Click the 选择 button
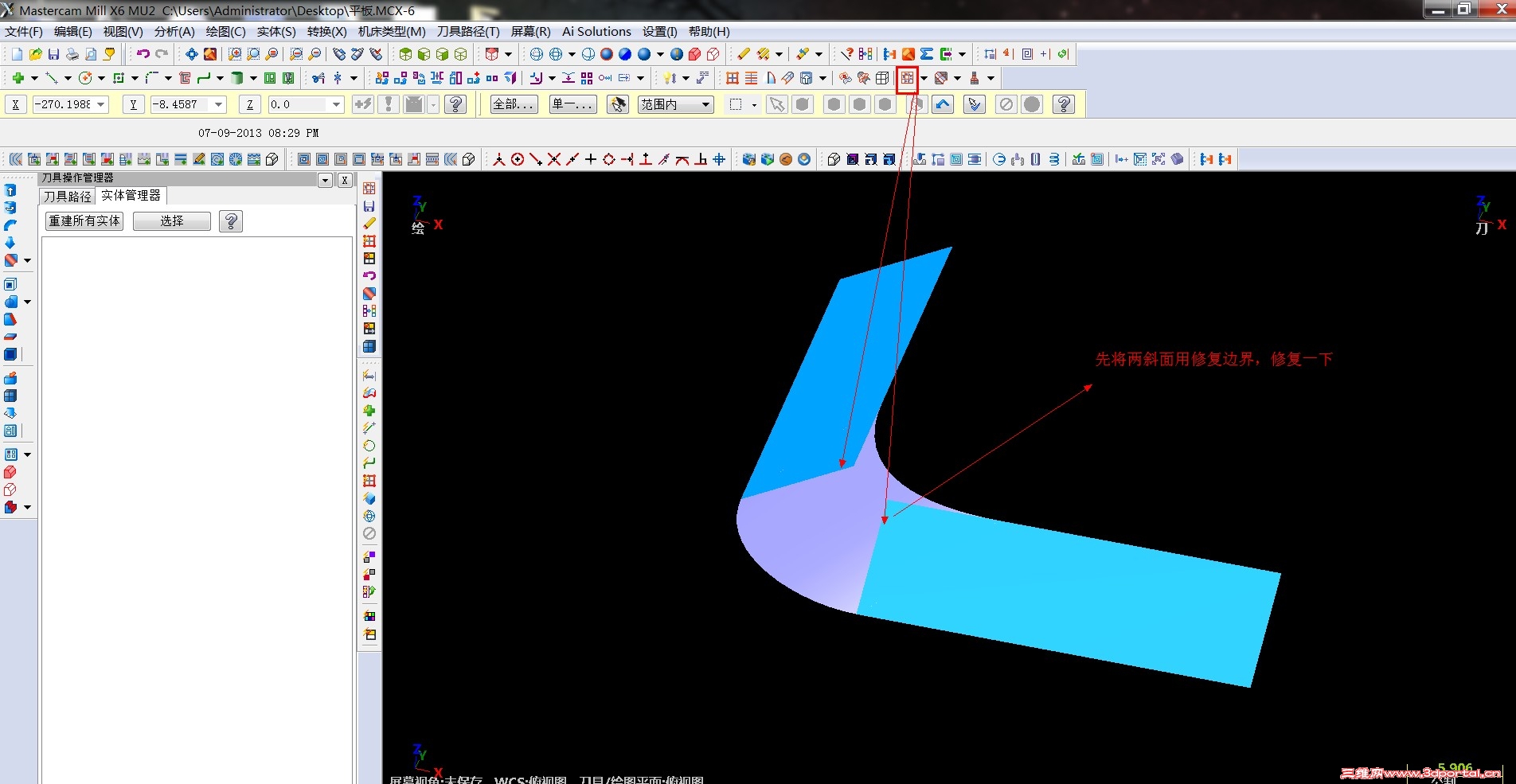Viewport: 1516px width, 784px height. click(x=172, y=221)
